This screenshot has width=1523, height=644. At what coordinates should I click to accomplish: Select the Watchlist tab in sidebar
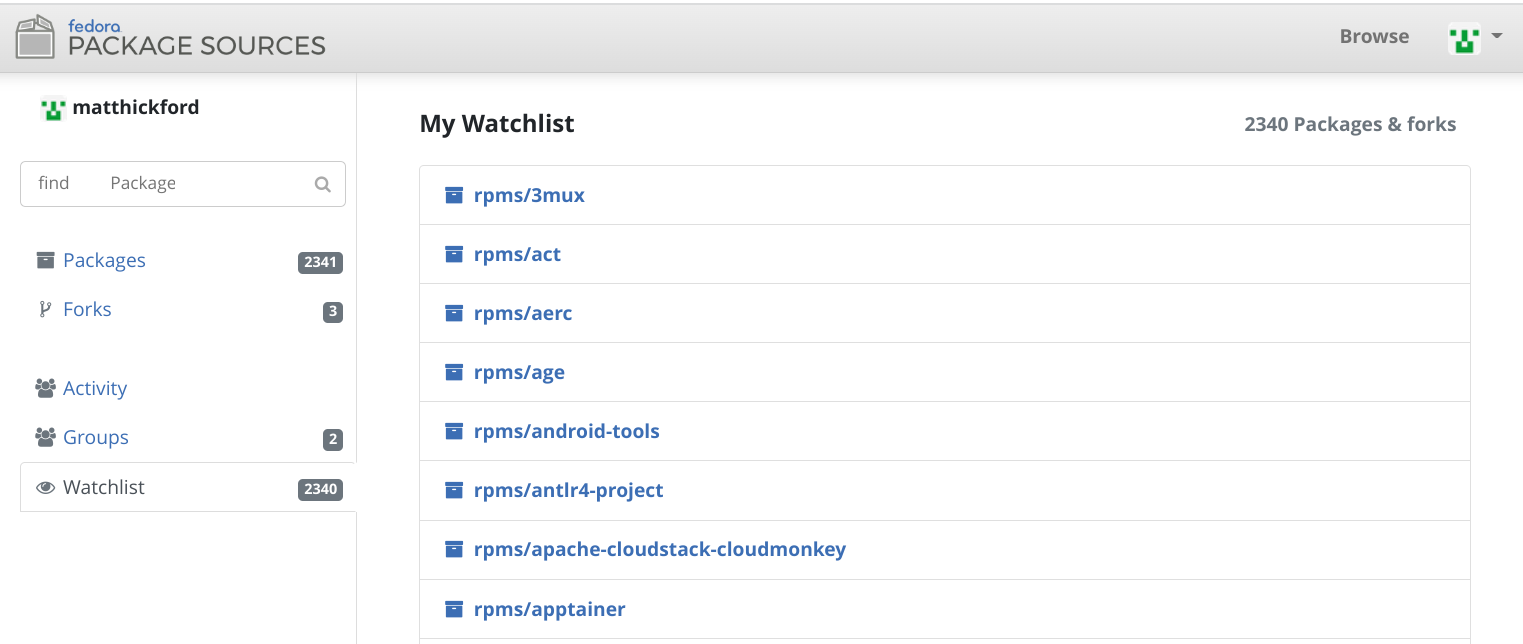coord(188,487)
